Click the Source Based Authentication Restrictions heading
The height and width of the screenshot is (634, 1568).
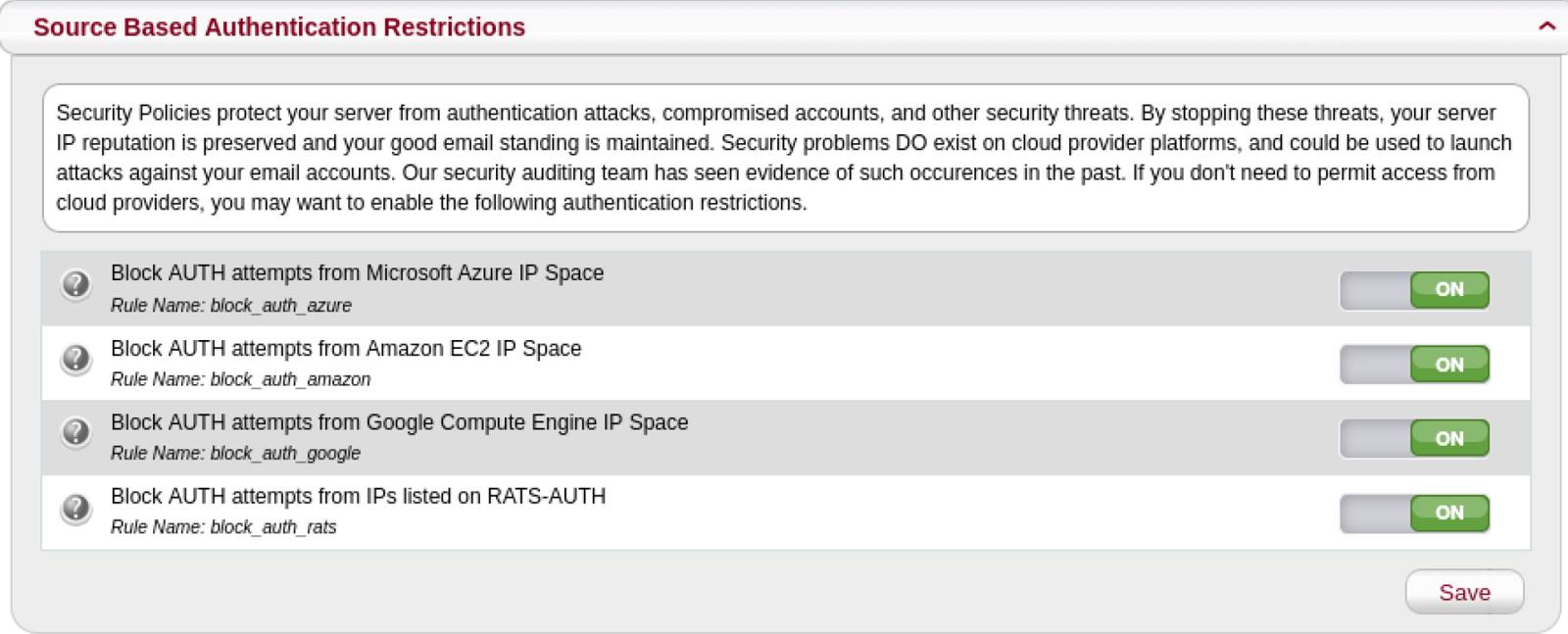pyautogui.click(x=278, y=27)
